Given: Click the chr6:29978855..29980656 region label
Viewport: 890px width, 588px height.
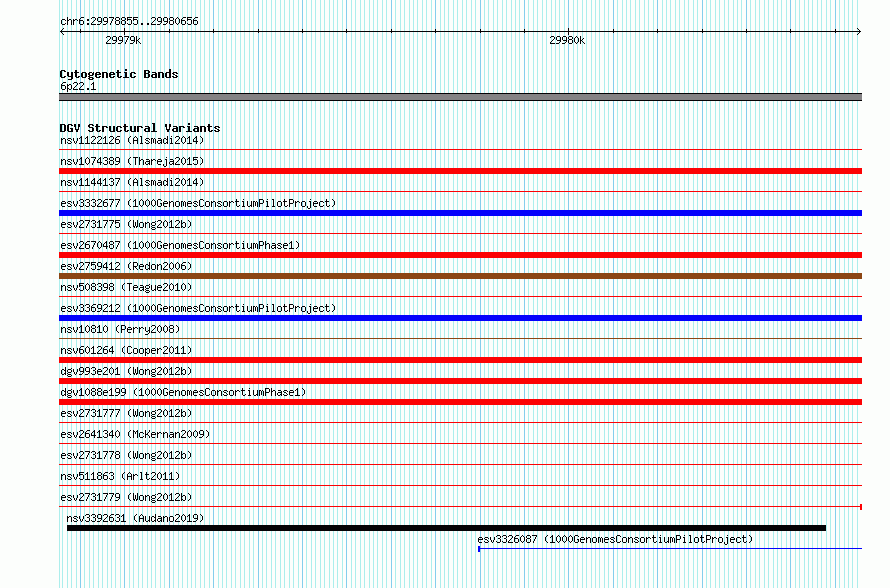Looking at the screenshot, I should tap(129, 22).
